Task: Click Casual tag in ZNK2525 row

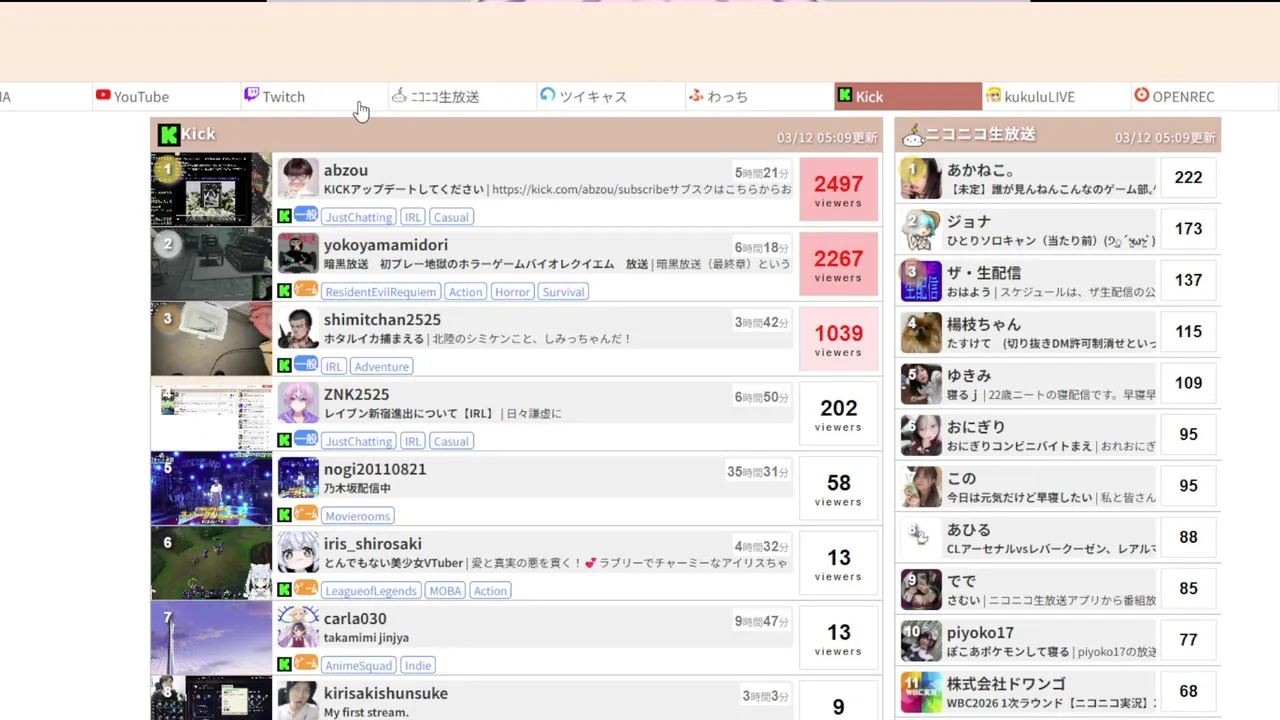Action: coord(451,441)
